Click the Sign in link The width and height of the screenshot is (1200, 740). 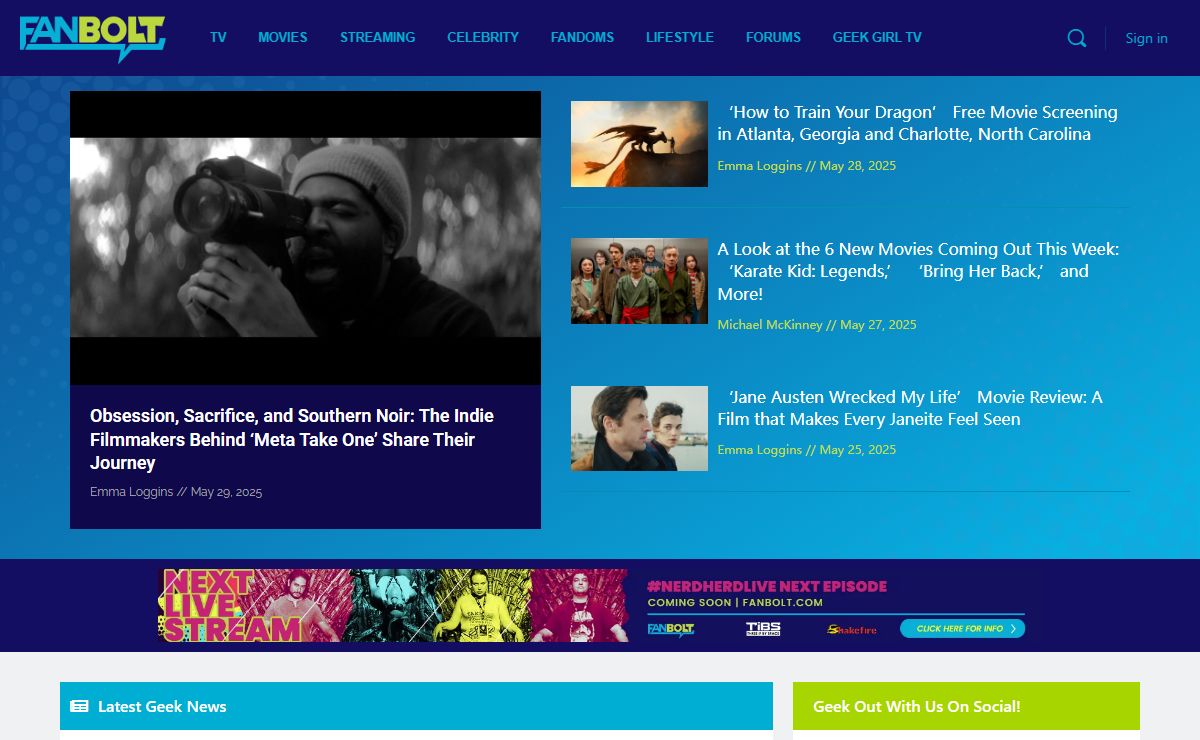[1146, 38]
